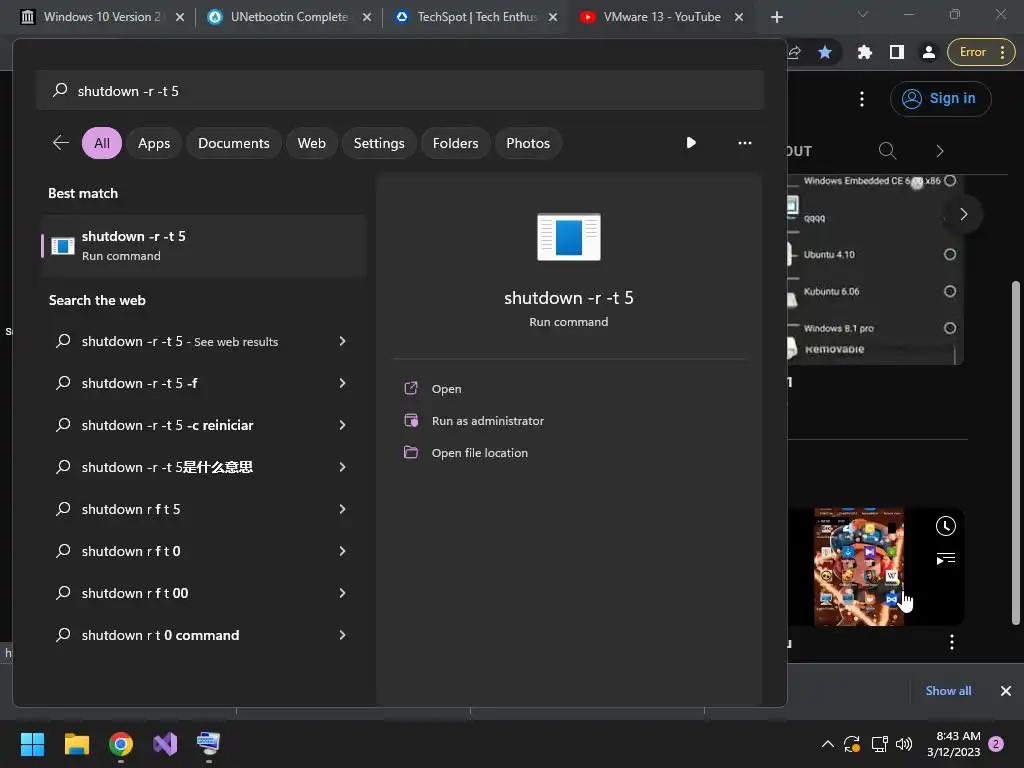
Task: Open Chrome extensions puzzle icon
Action: 865,52
